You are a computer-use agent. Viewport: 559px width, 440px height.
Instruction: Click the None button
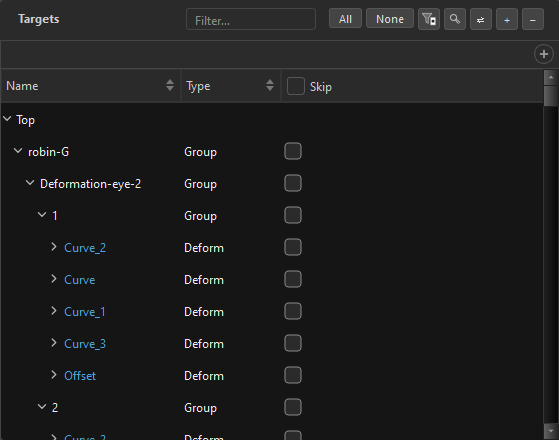click(390, 19)
